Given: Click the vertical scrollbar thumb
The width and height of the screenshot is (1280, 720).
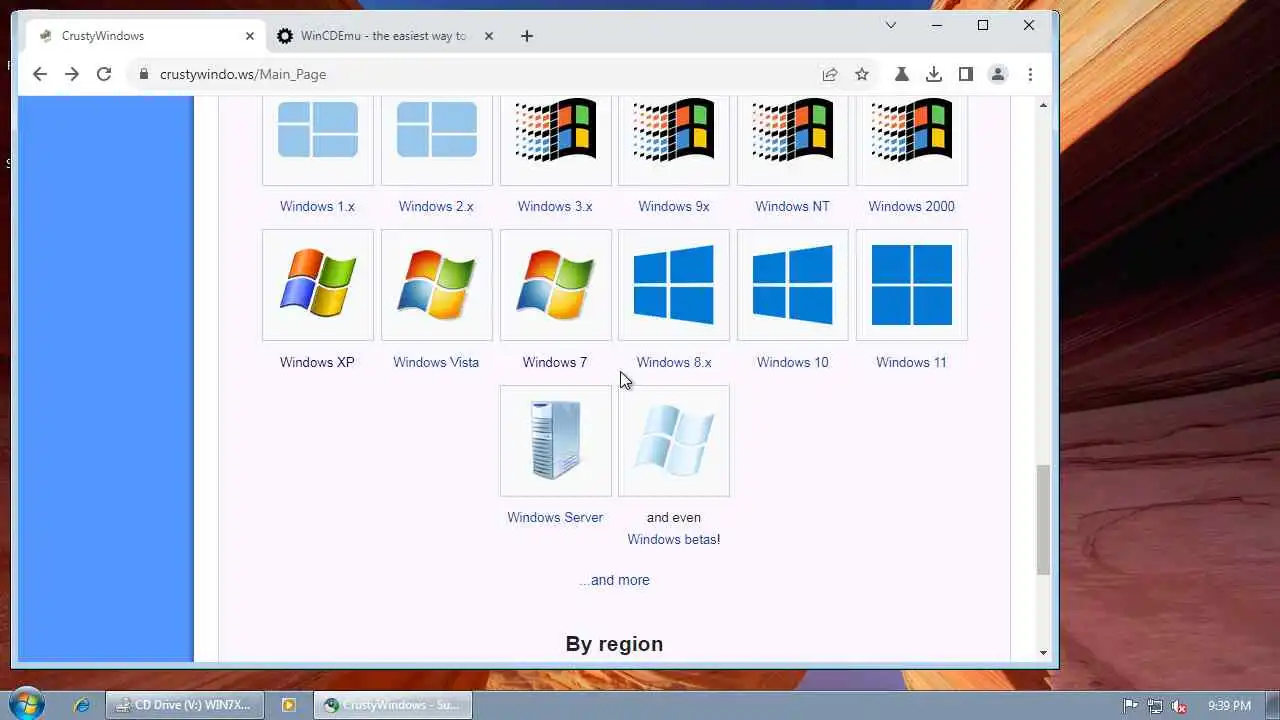Looking at the screenshot, I should tap(1043, 520).
